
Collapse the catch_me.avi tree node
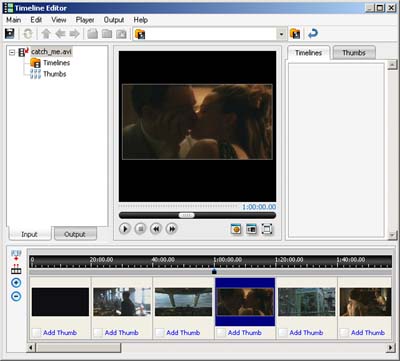pos(12,52)
